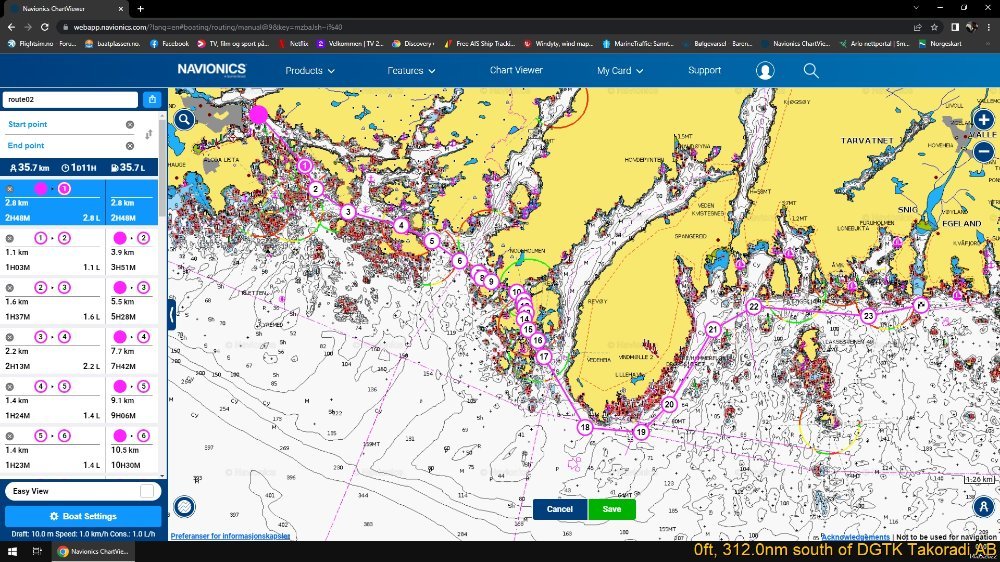Zoom in with the plus button
Viewport: 1000px width, 562px height.
pyautogui.click(x=983, y=119)
